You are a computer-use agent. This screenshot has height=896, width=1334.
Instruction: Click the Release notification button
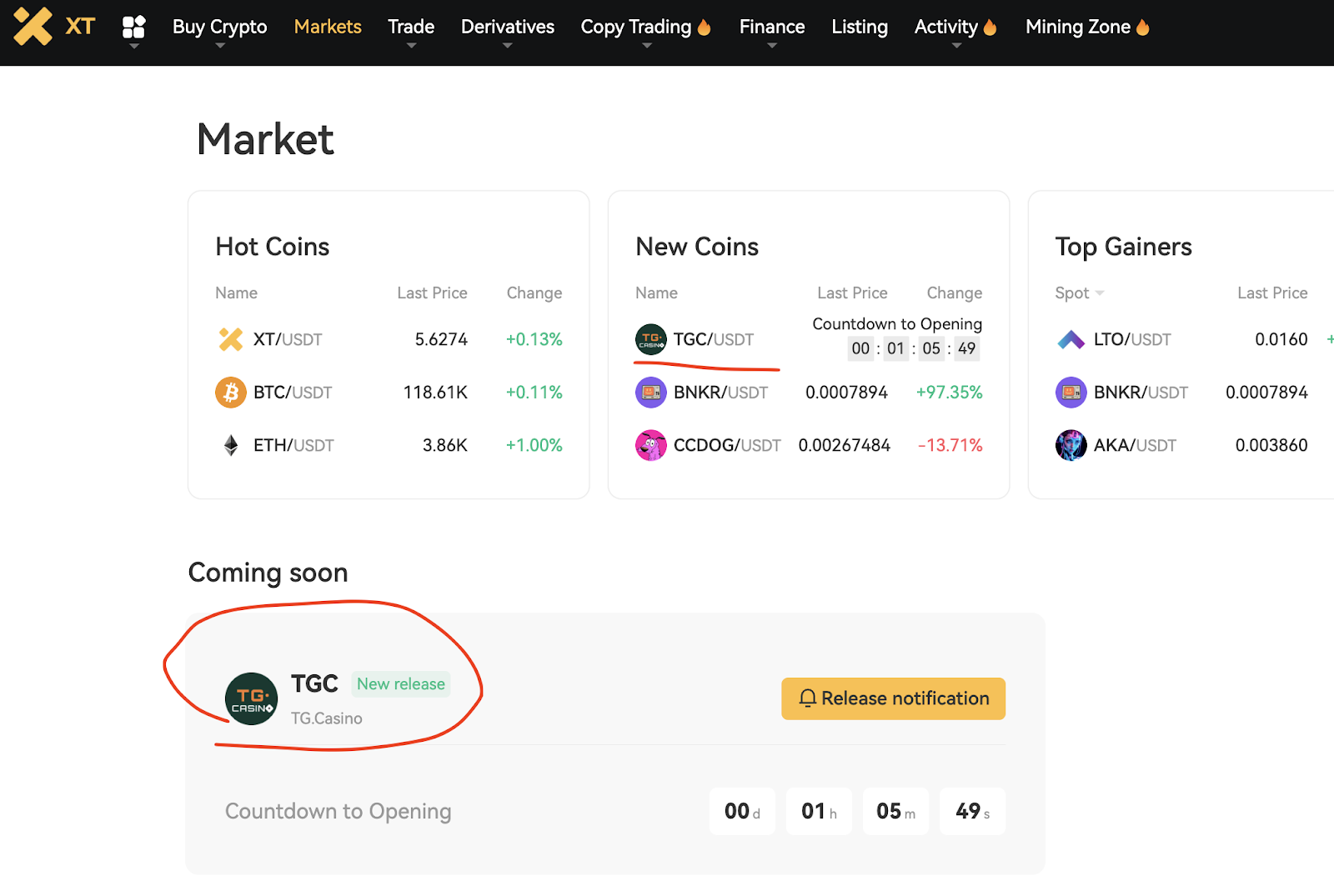(x=893, y=698)
